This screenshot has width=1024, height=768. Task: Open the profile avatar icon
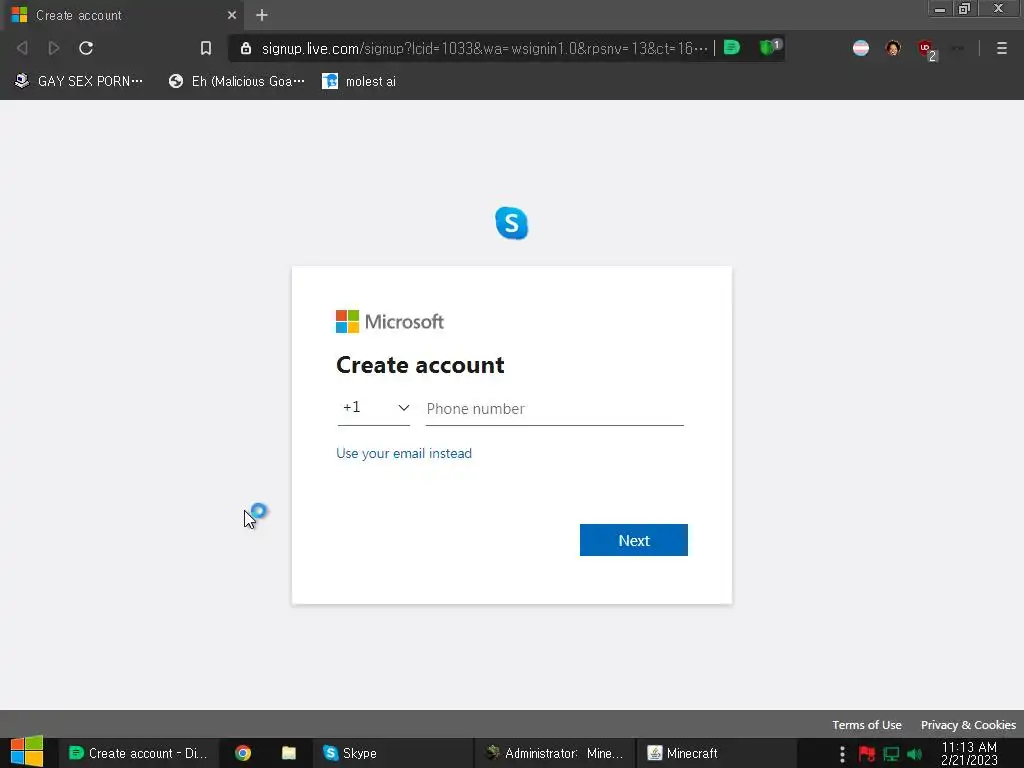click(893, 48)
